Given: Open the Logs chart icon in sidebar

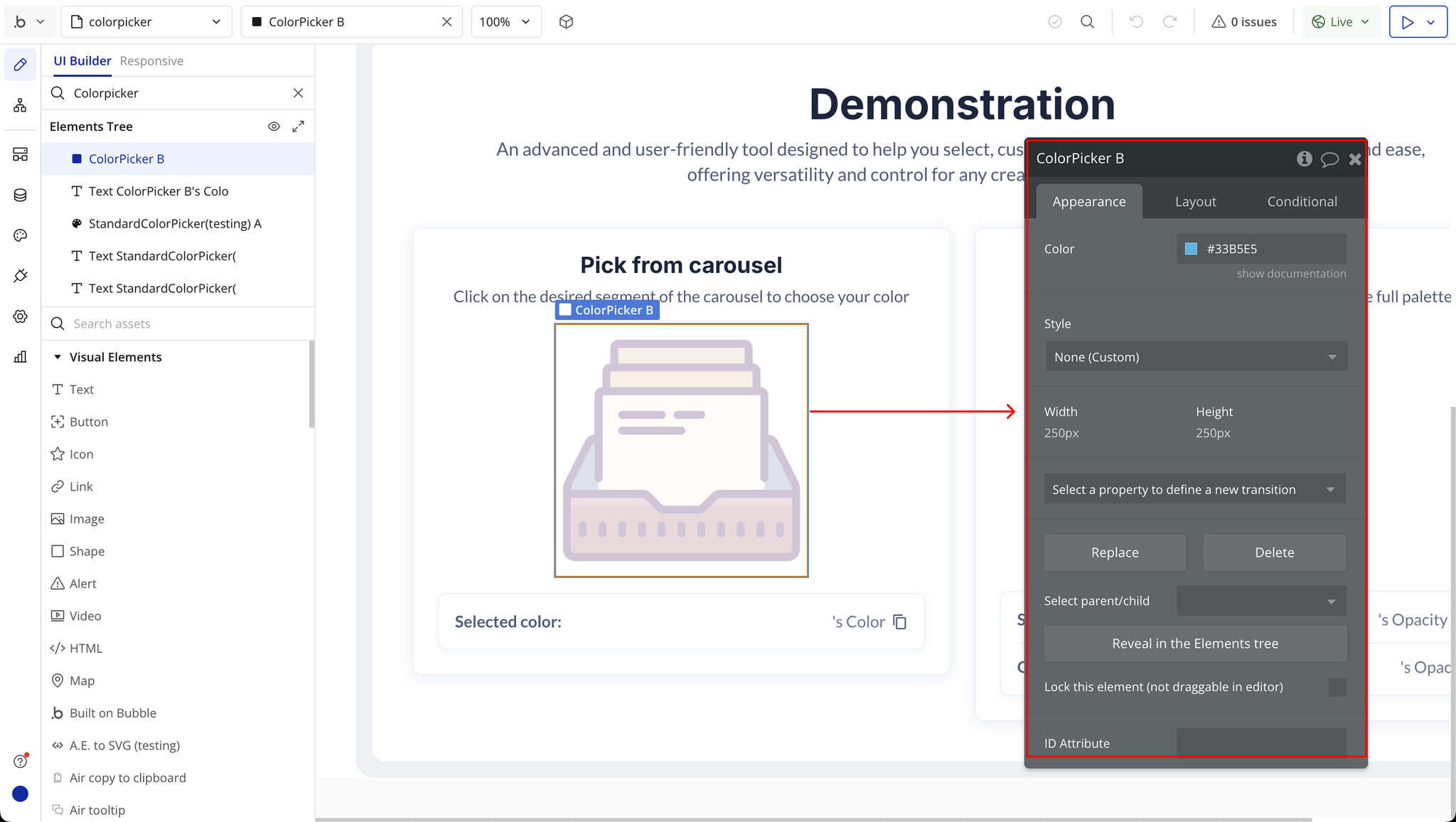Looking at the screenshot, I should point(20,357).
